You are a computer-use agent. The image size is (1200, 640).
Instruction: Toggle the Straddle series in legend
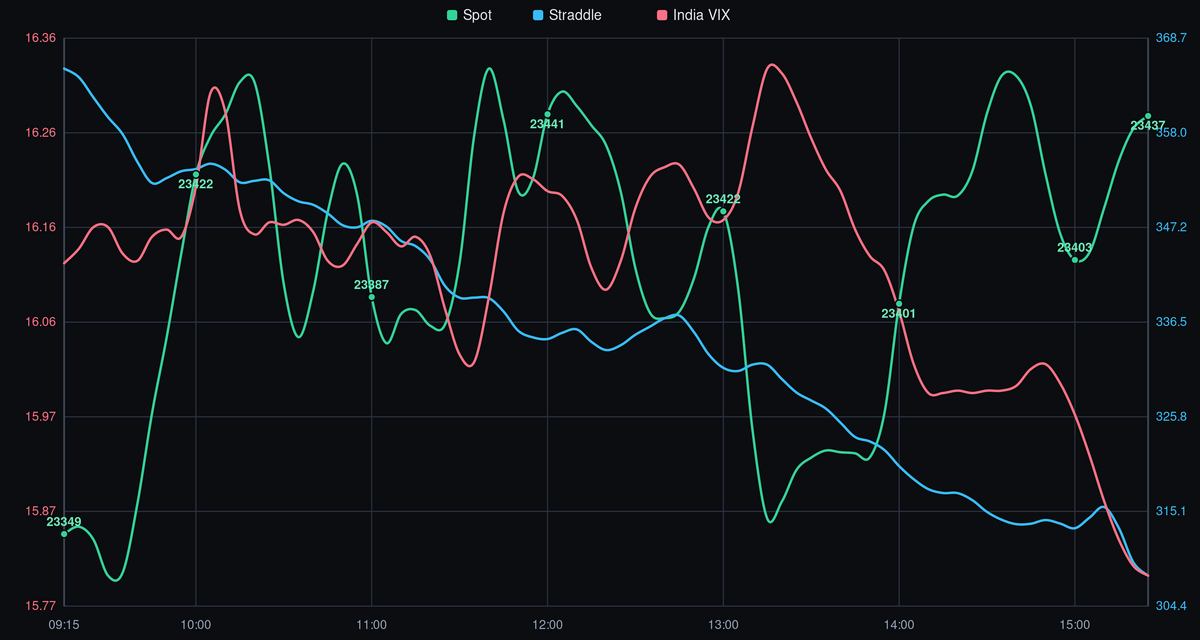[566, 15]
